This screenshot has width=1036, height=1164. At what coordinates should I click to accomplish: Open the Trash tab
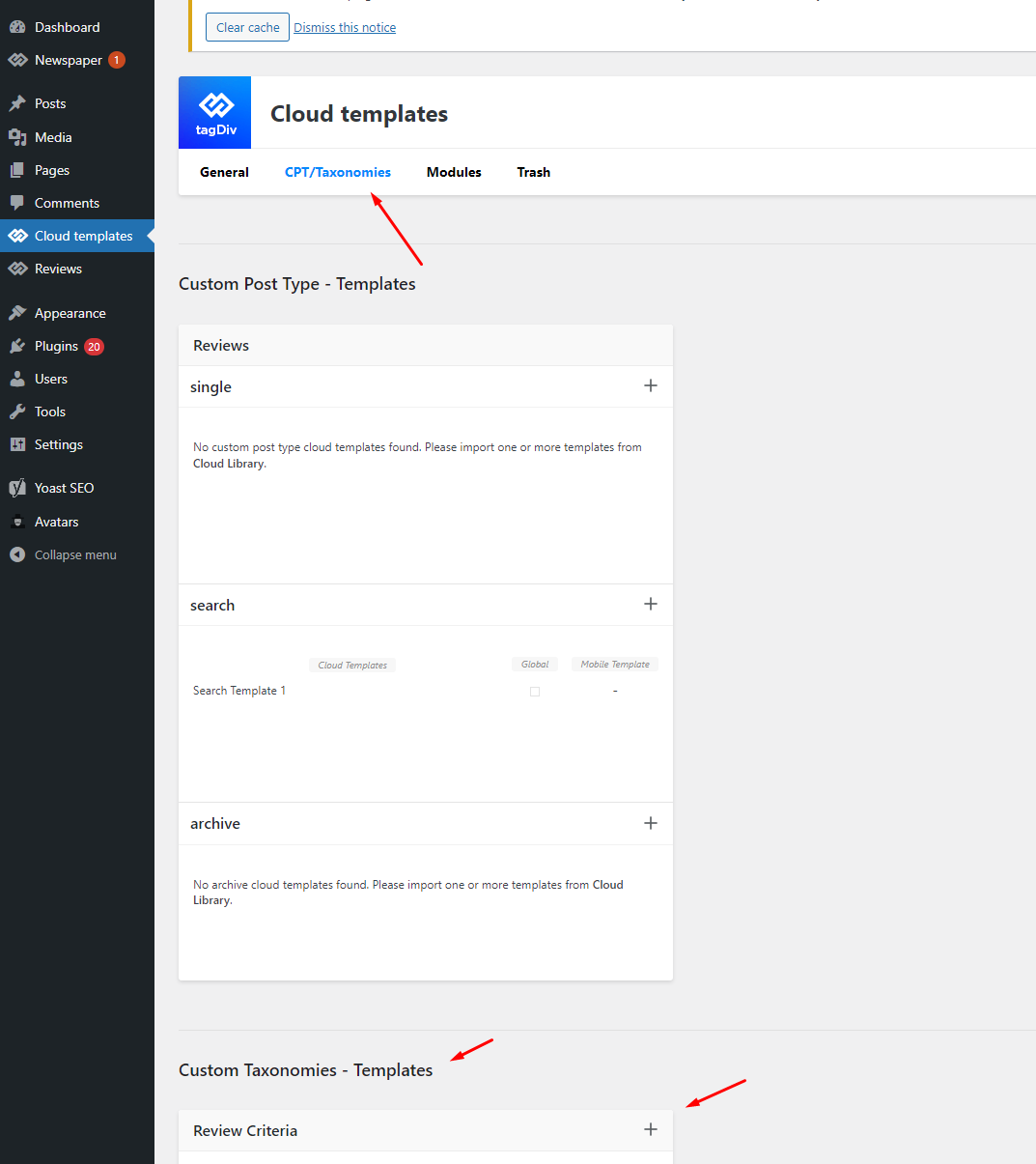click(x=534, y=172)
